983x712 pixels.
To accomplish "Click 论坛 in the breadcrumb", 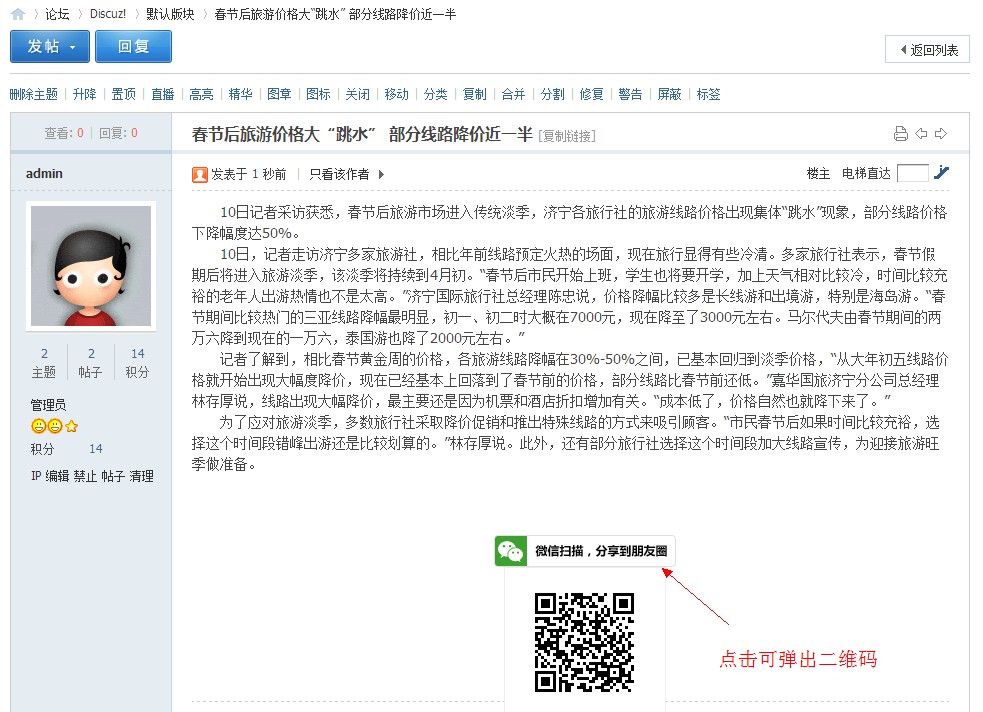I will point(57,14).
